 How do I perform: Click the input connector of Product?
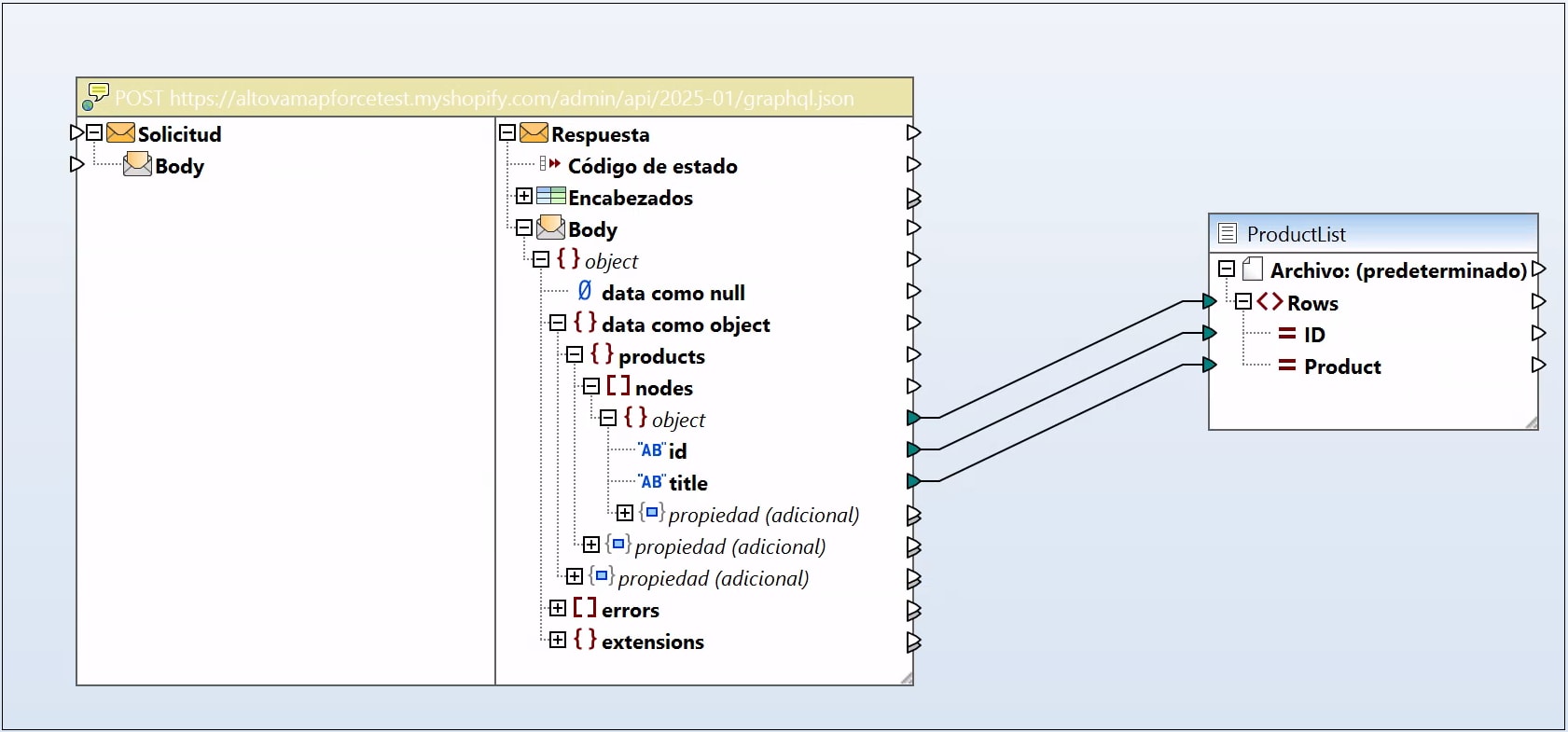click(x=1210, y=365)
